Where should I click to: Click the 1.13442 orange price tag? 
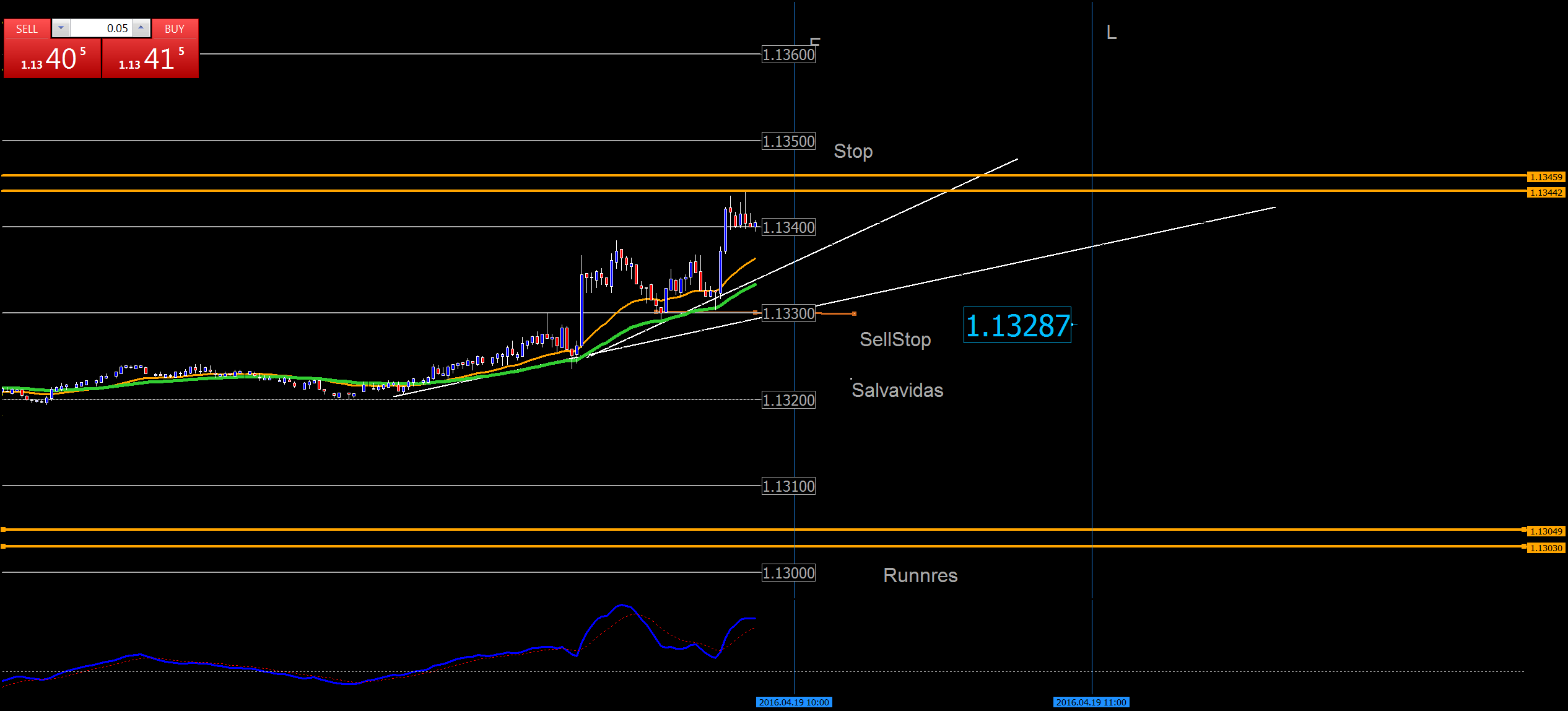tap(1546, 193)
